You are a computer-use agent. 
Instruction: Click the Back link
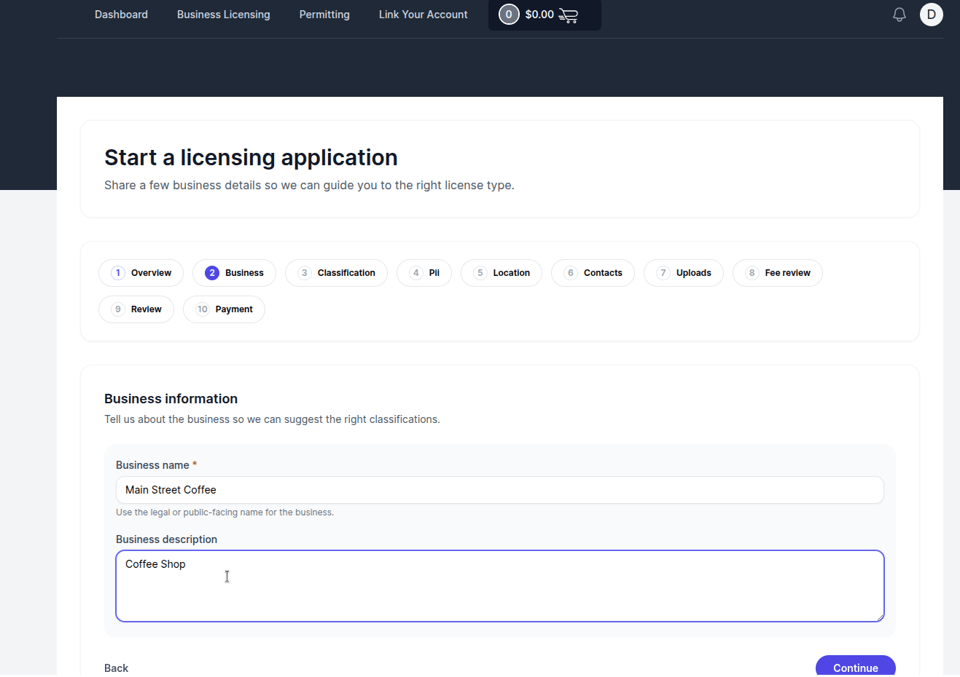pos(116,668)
